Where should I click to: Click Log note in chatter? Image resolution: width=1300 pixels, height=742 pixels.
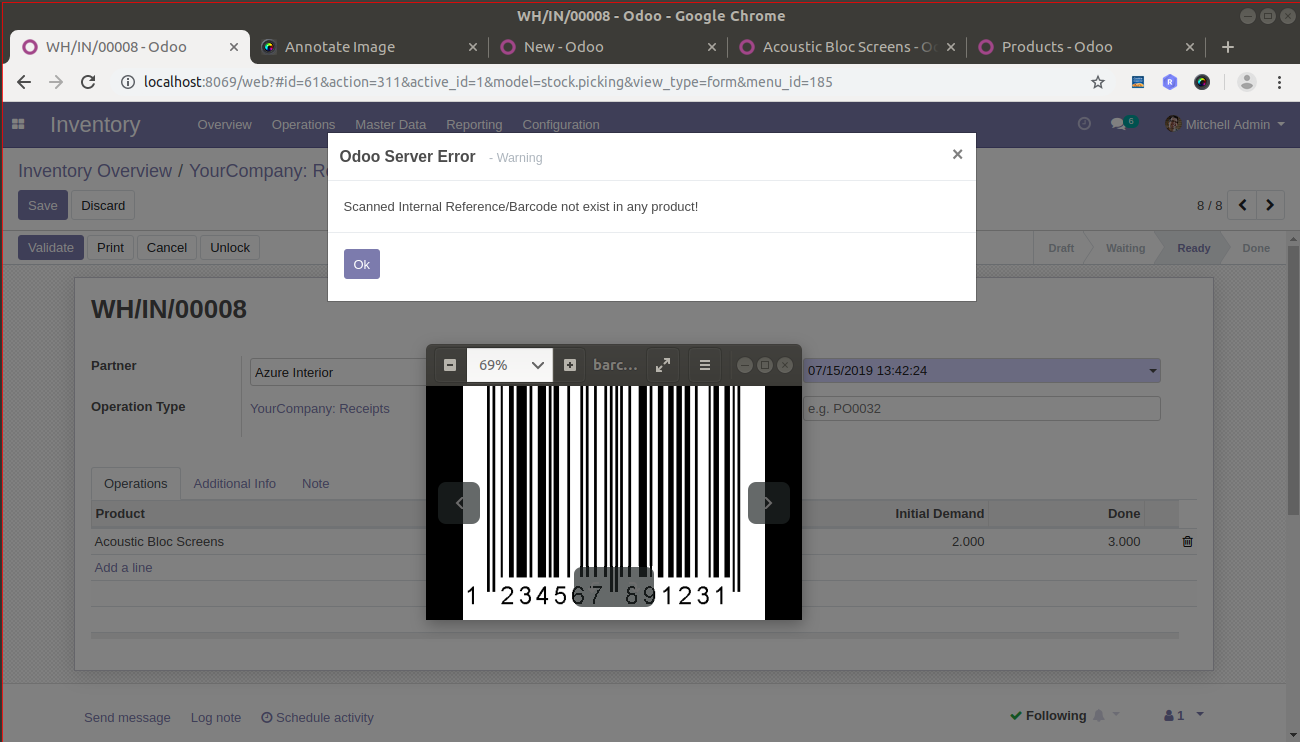pyautogui.click(x=216, y=717)
